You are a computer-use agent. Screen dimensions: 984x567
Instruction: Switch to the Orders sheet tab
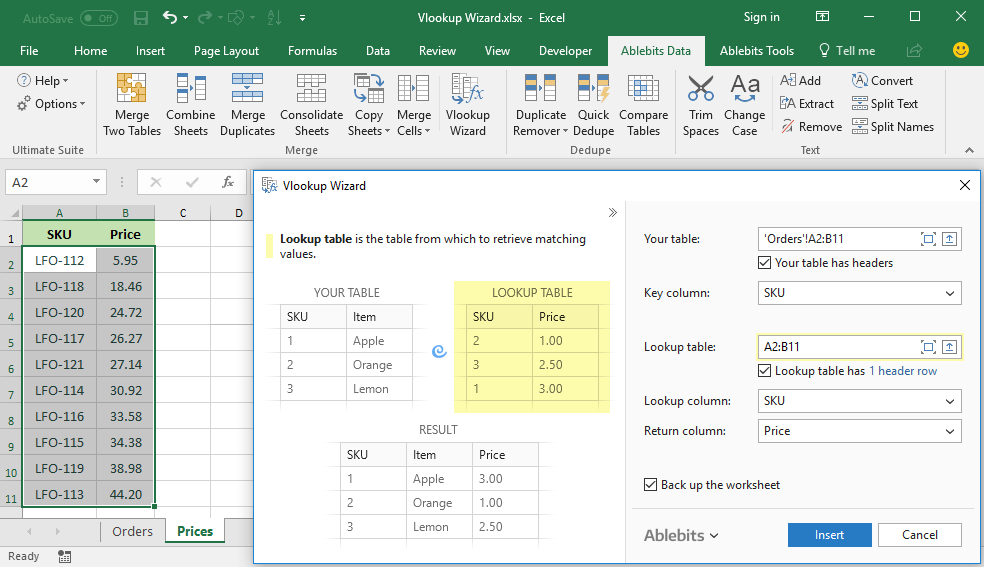click(x=132, y=531)
